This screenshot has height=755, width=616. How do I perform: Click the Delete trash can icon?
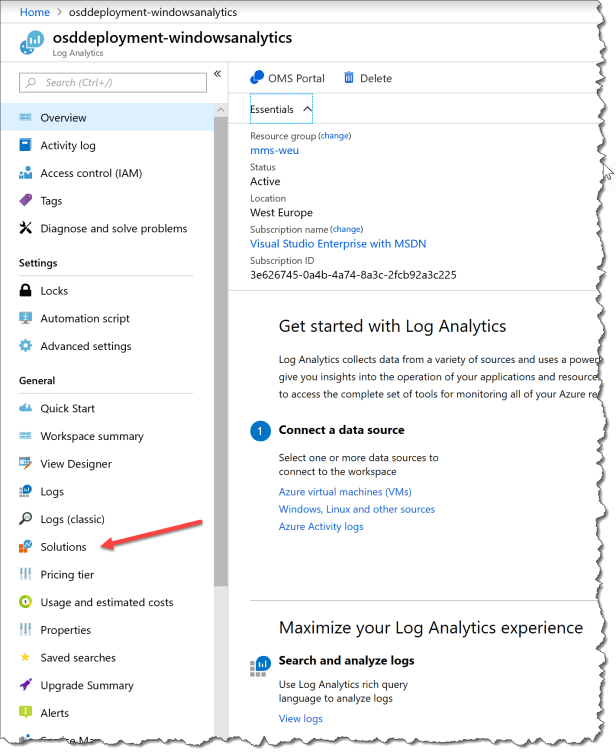click(349, 78)
